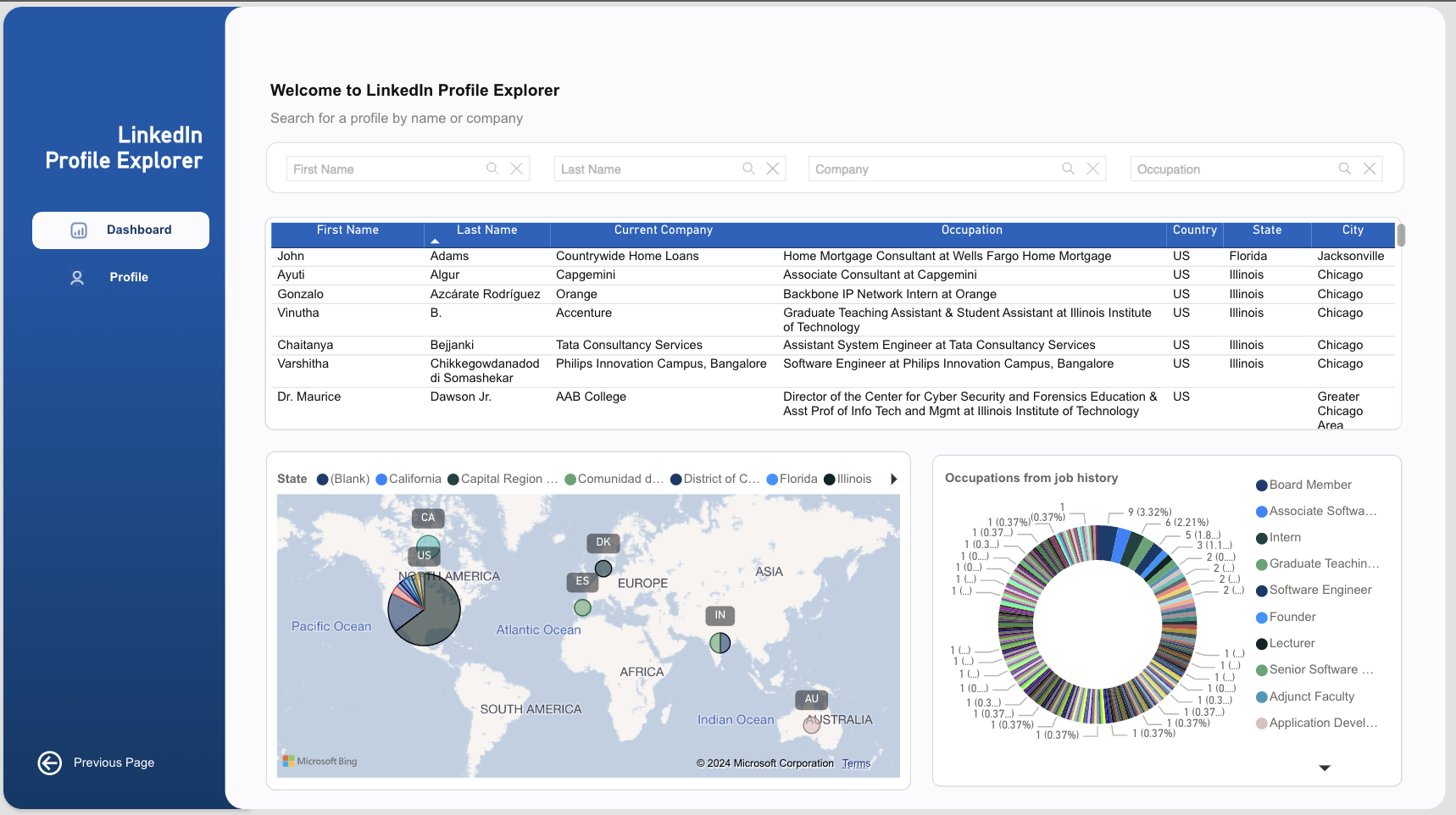The image size is (1456, 815).
Task: Select (Blank) in State legend
Action: pos(343,480)
